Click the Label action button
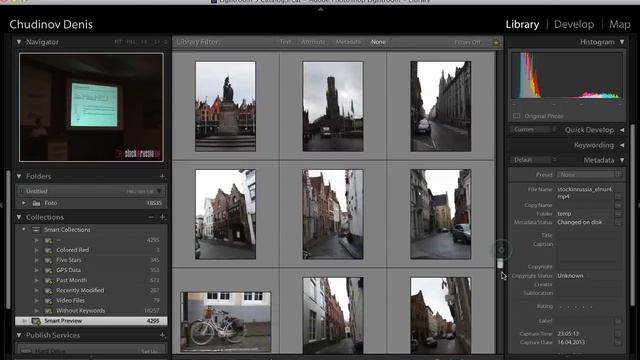640x360 pixels. tap(618, 321)
